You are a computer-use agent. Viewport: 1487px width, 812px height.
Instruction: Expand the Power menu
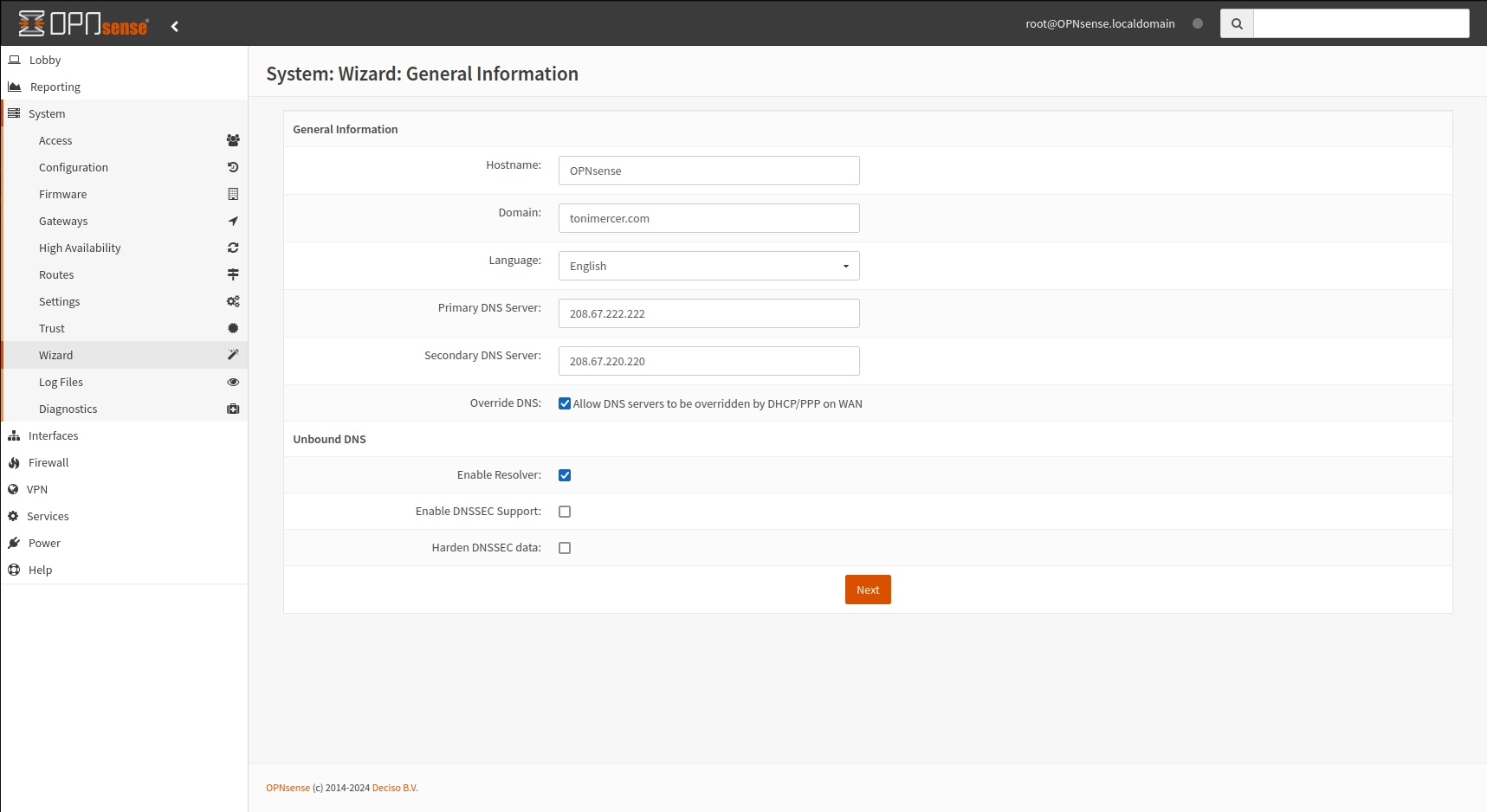[x=124, y=543]
